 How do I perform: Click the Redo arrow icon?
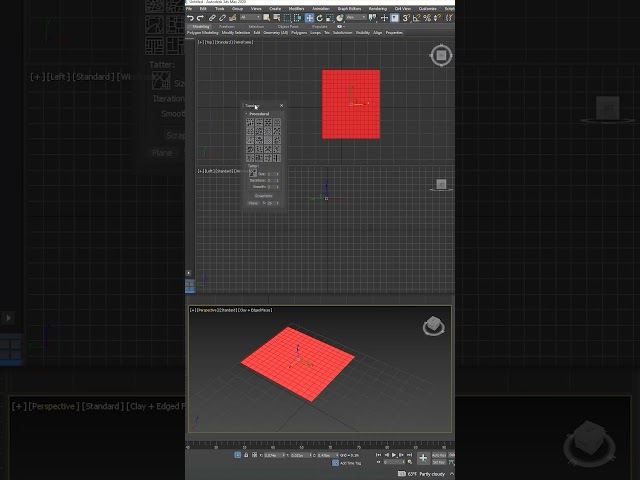tap(200, 18)
